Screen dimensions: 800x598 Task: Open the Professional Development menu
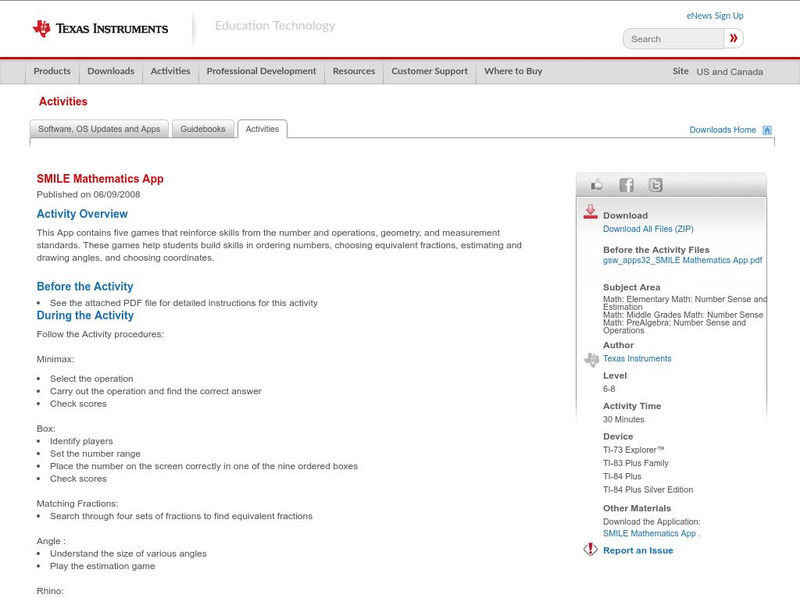pos(261,72)
